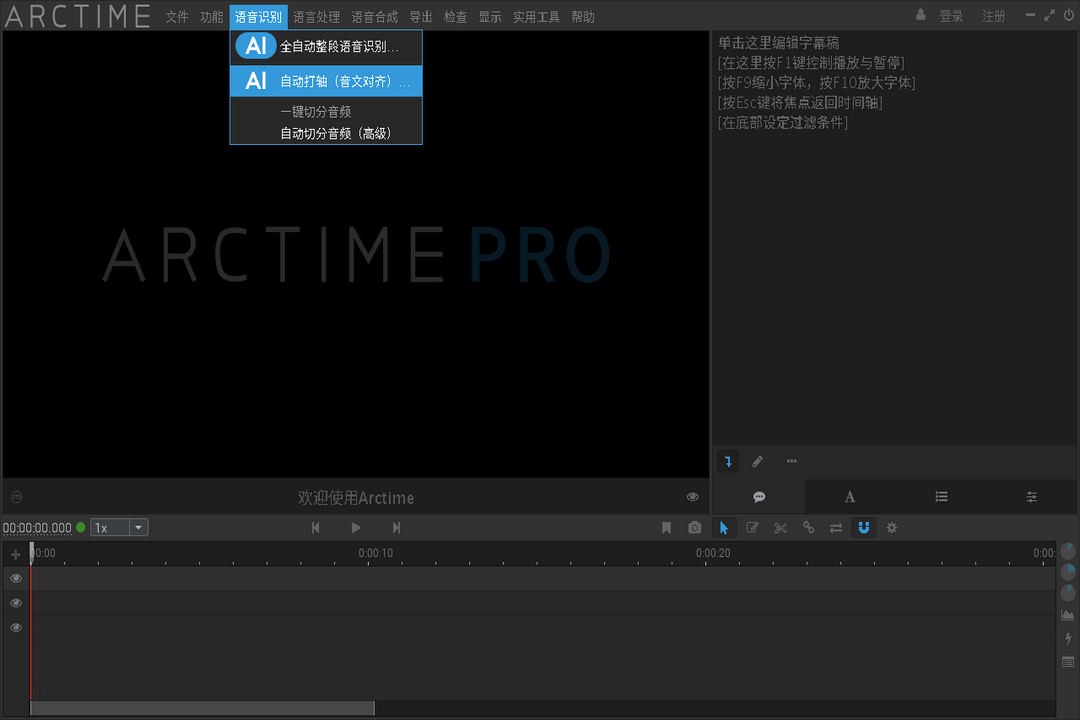The height and width of the screenshot is (720, 1080).
Task: Select the scissors cut tool
Action: [780, 527]
